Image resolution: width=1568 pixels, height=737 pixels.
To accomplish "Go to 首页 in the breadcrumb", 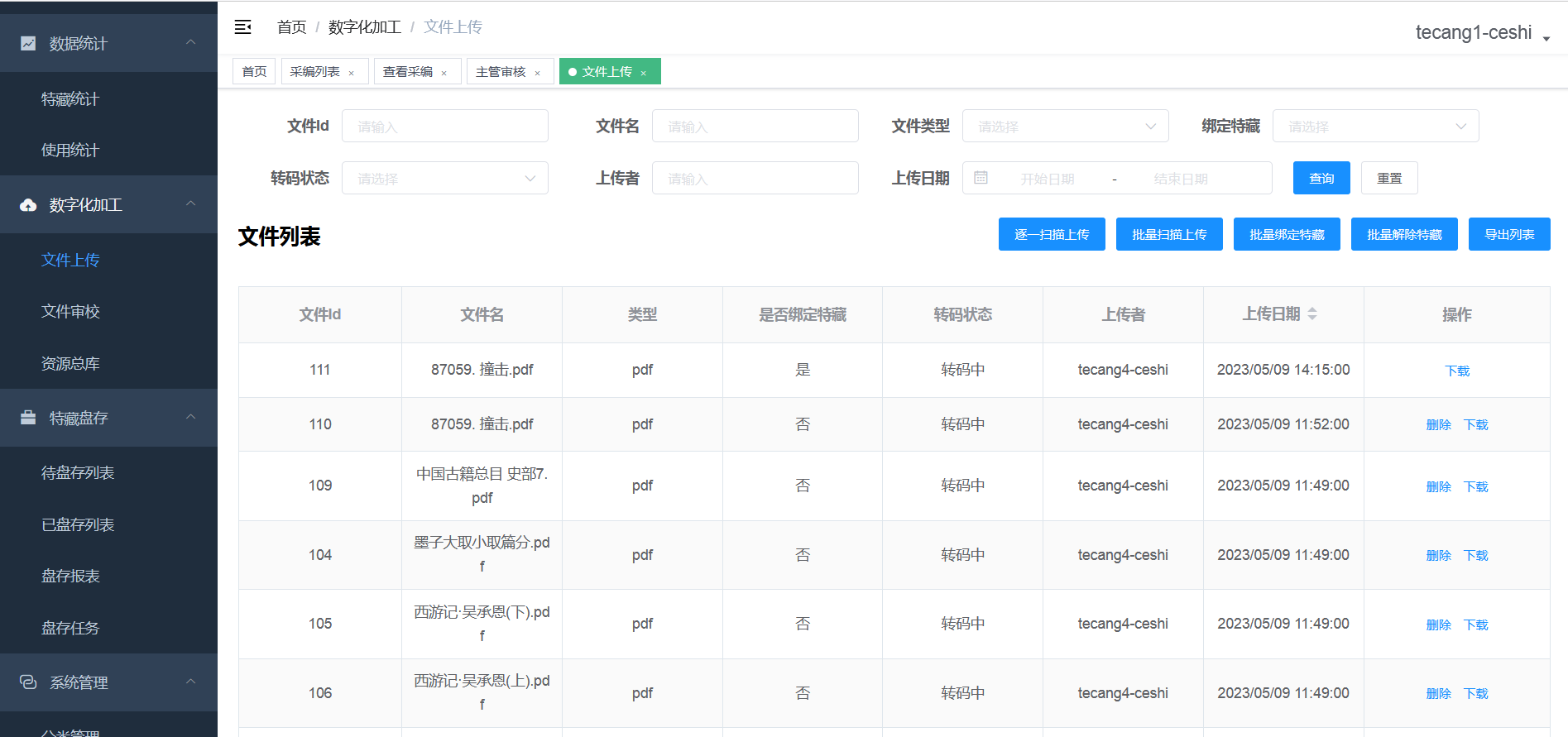I will pos(291,27).
